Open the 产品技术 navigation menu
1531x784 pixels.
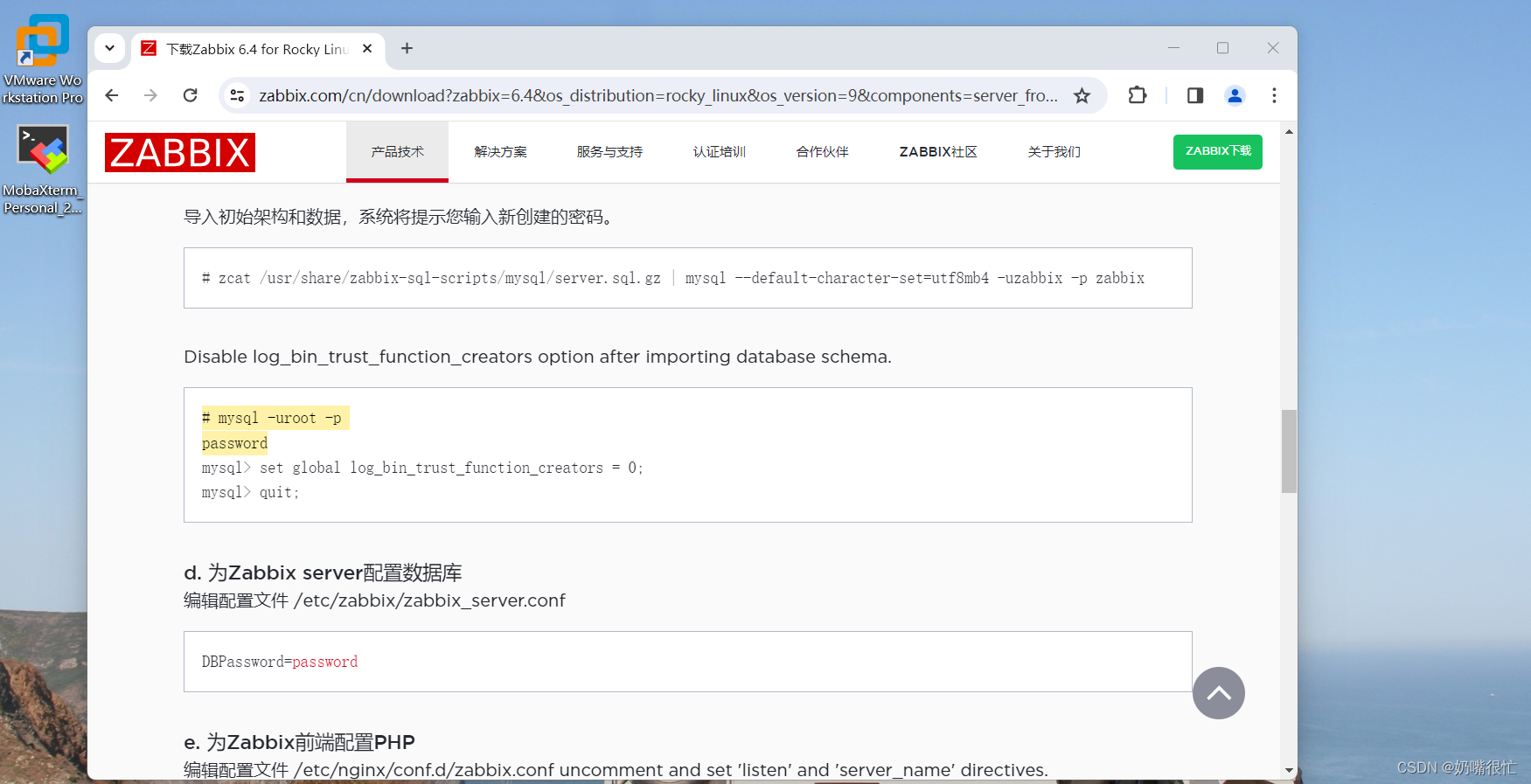(x=397, y=152)
